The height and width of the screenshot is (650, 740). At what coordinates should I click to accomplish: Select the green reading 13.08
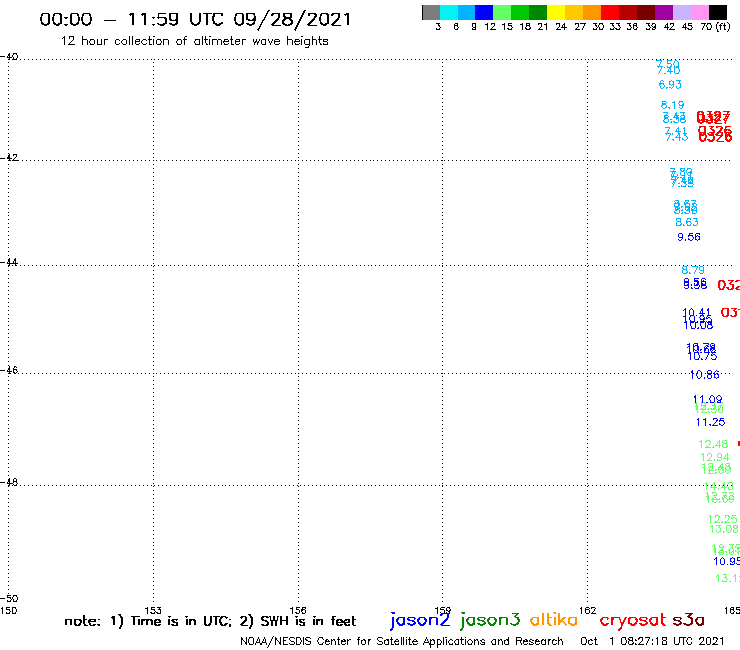point(724,529)
